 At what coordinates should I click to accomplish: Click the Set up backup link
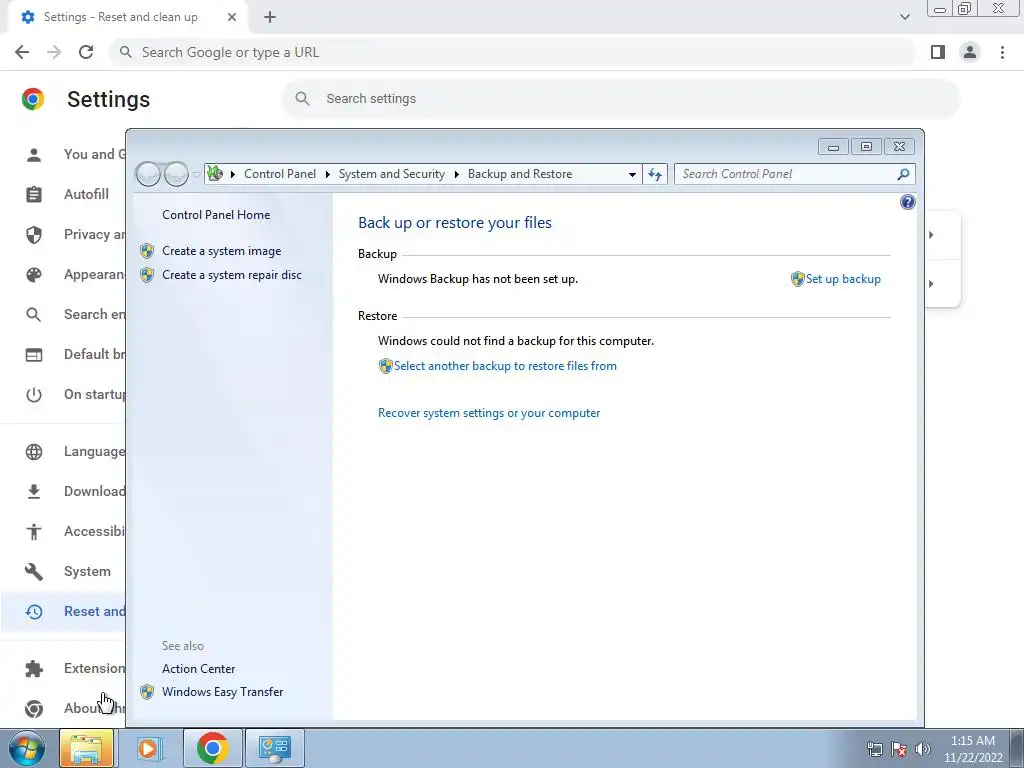coord(843,279)
